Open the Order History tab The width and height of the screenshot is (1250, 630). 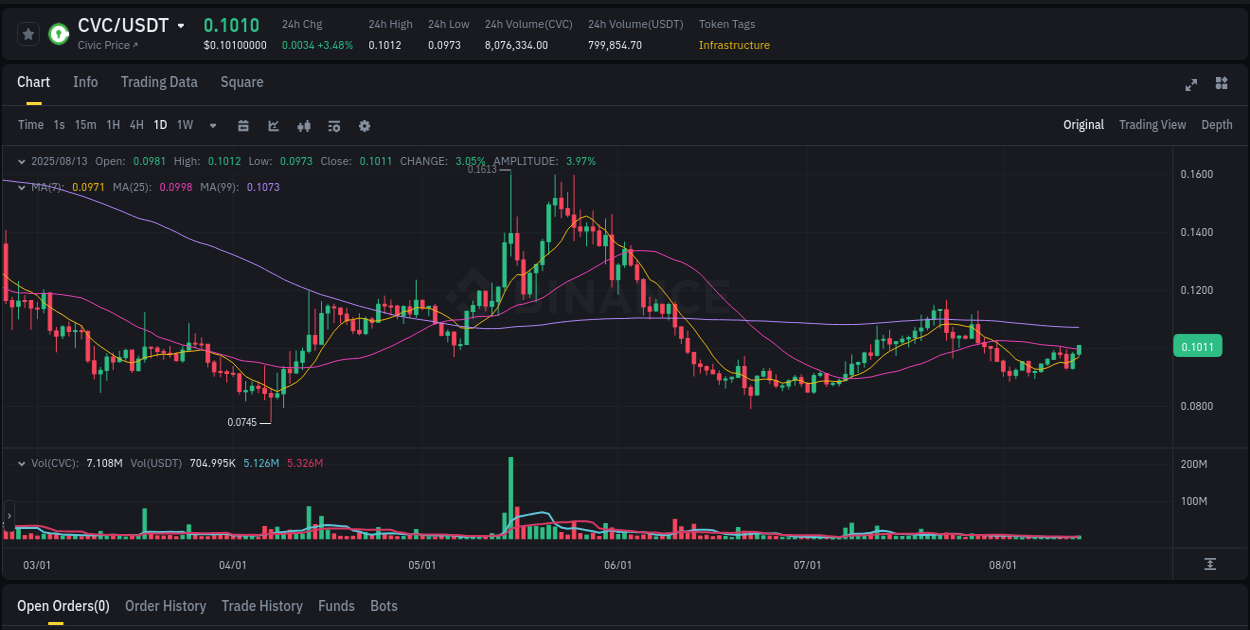tap(165, 605)
